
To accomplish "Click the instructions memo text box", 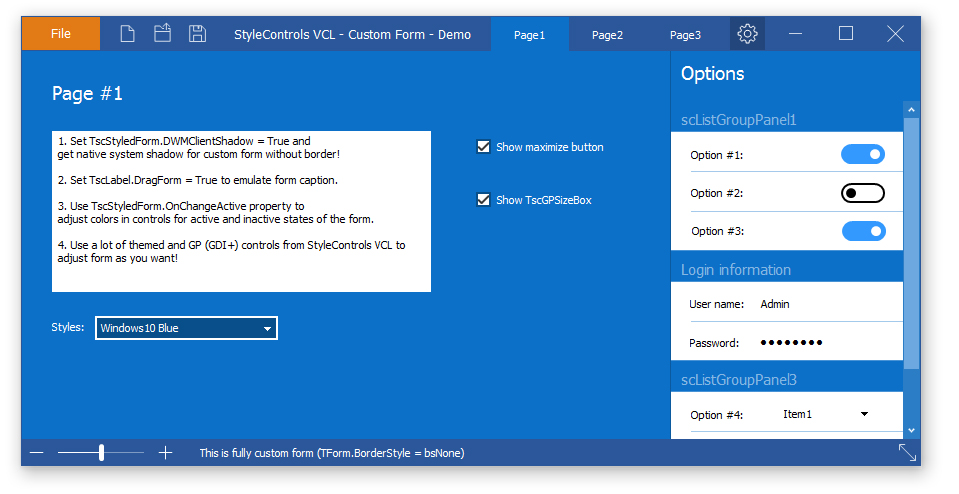I will 242,212.
